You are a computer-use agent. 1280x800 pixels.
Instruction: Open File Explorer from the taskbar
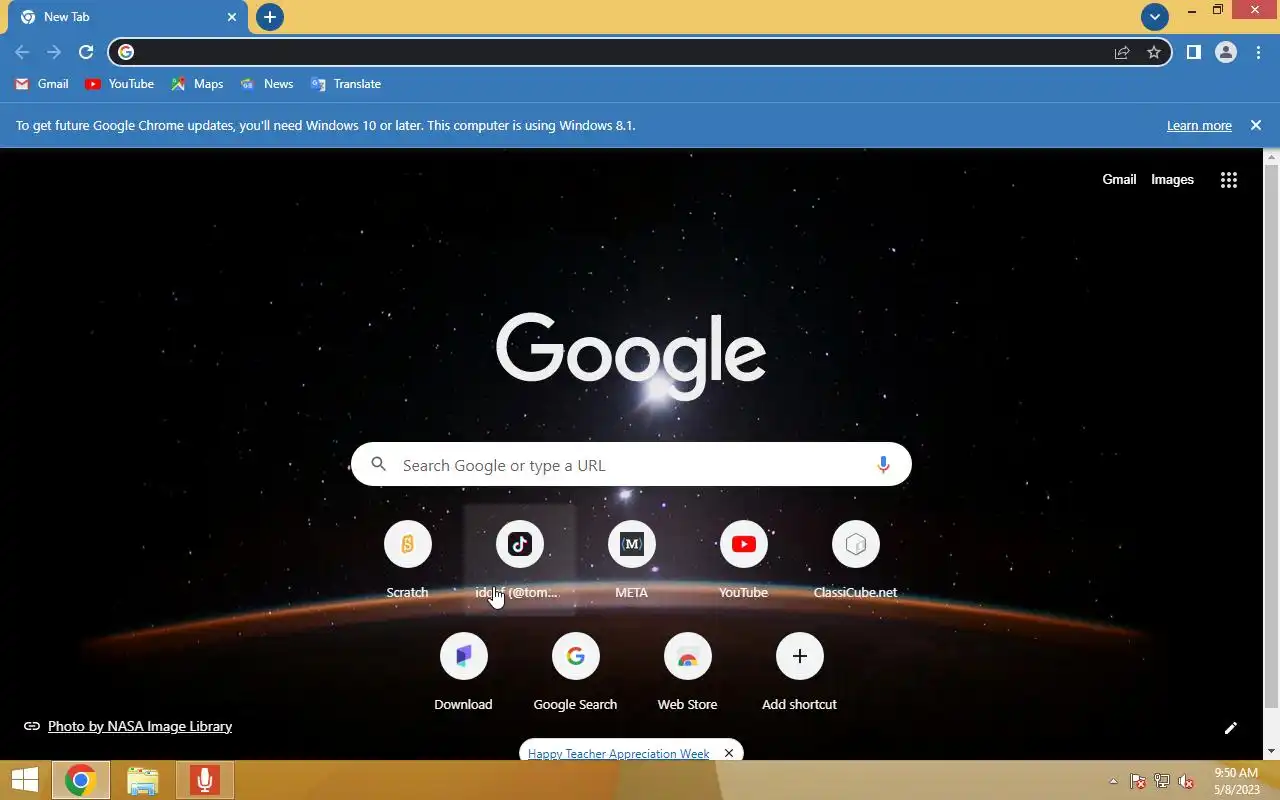[x=143, y=780]
